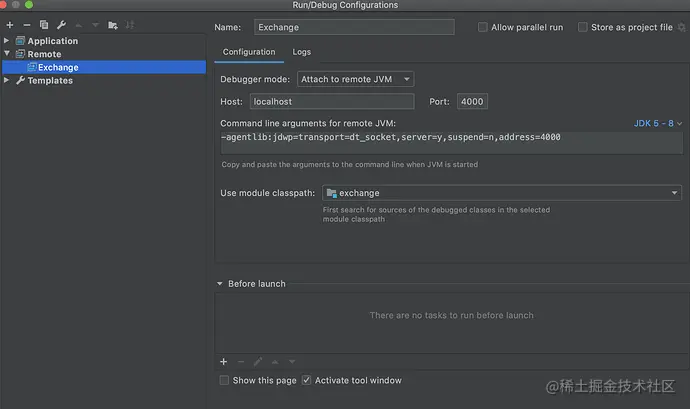
Task: Move Before launch task down
Action: tap(292, 362)
